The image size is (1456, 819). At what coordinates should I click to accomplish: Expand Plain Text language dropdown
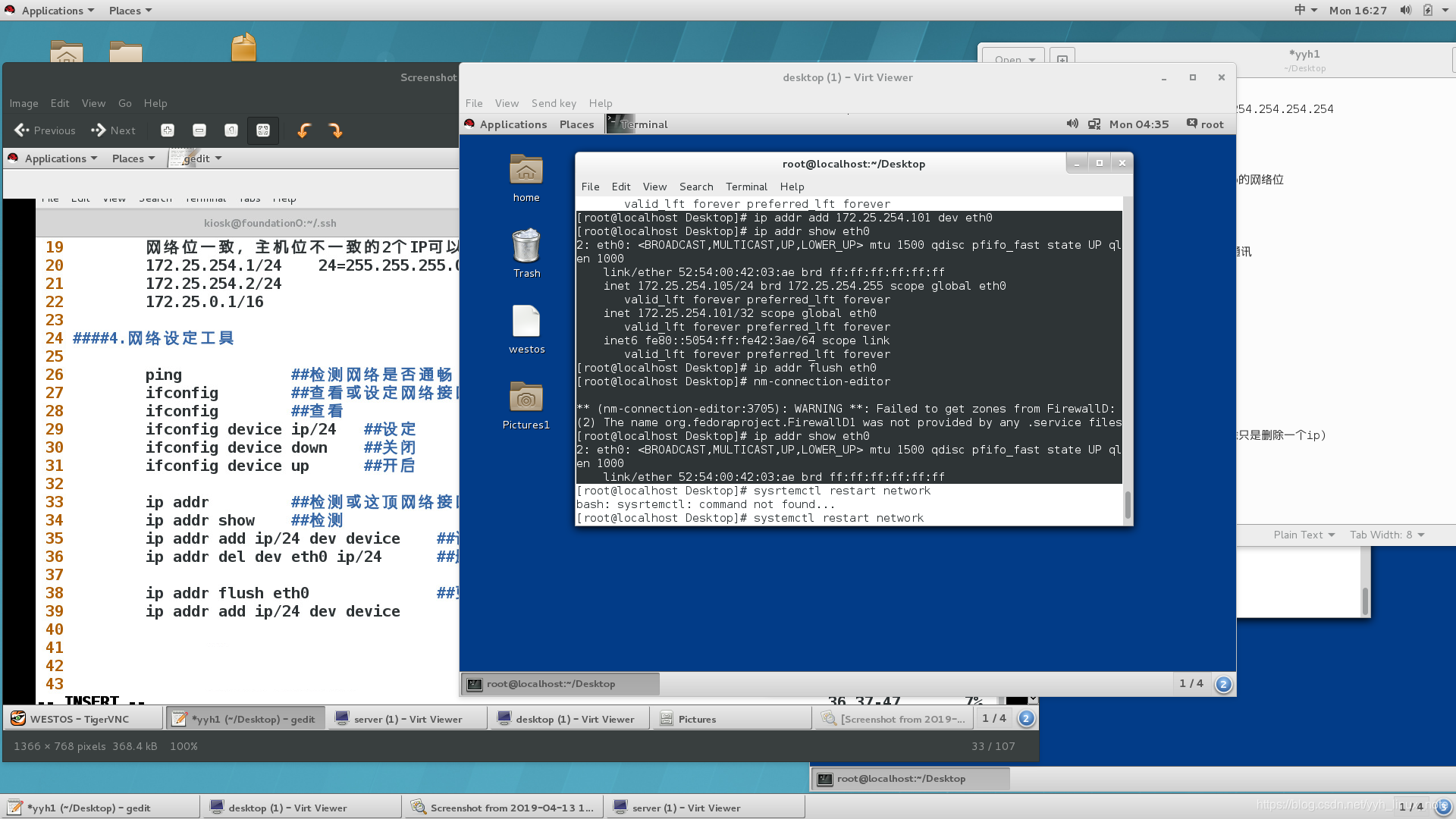click(1304, 535)
